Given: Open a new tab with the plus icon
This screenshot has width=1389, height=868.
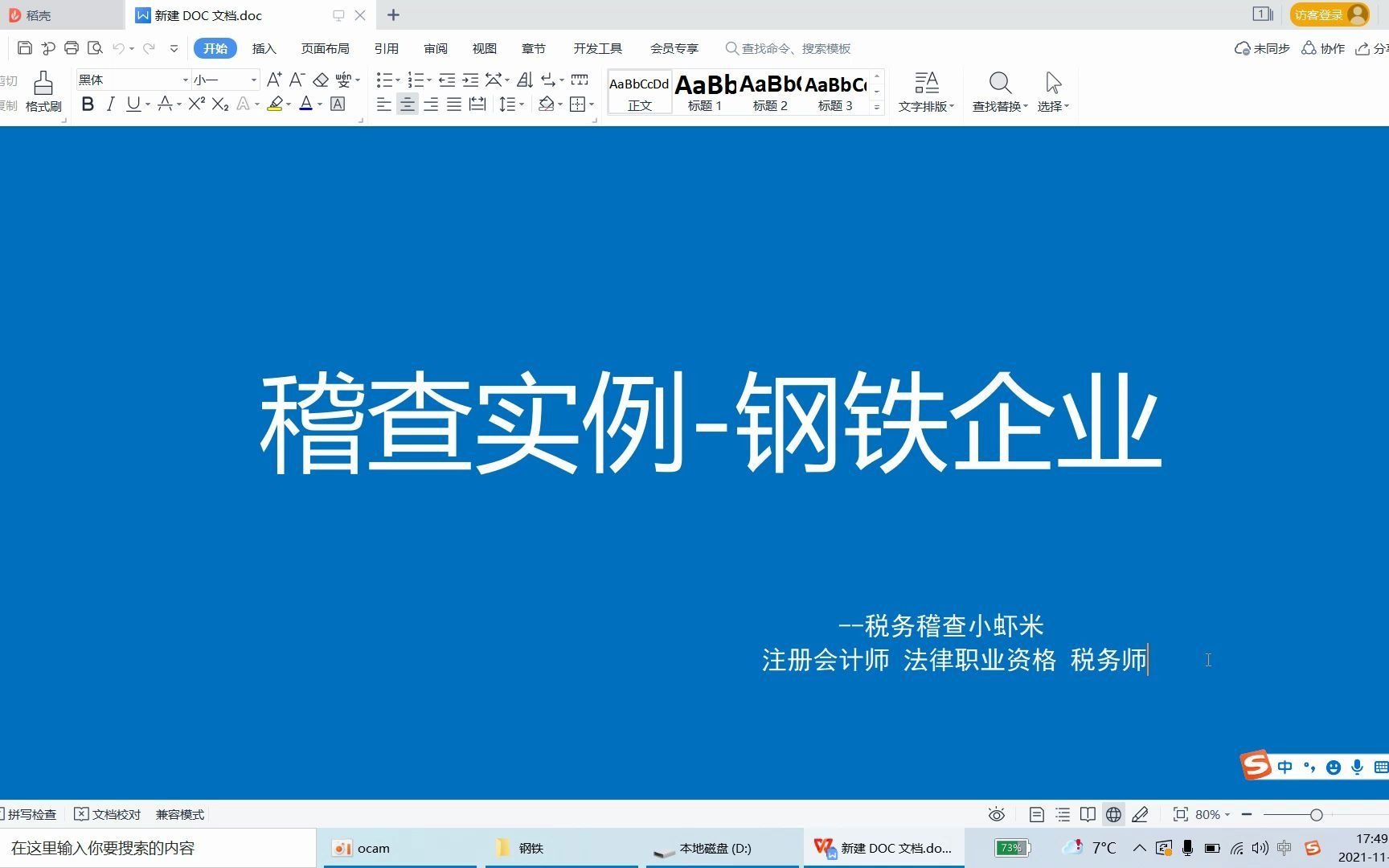Looking at the screenshot, I should click(393, 14).
